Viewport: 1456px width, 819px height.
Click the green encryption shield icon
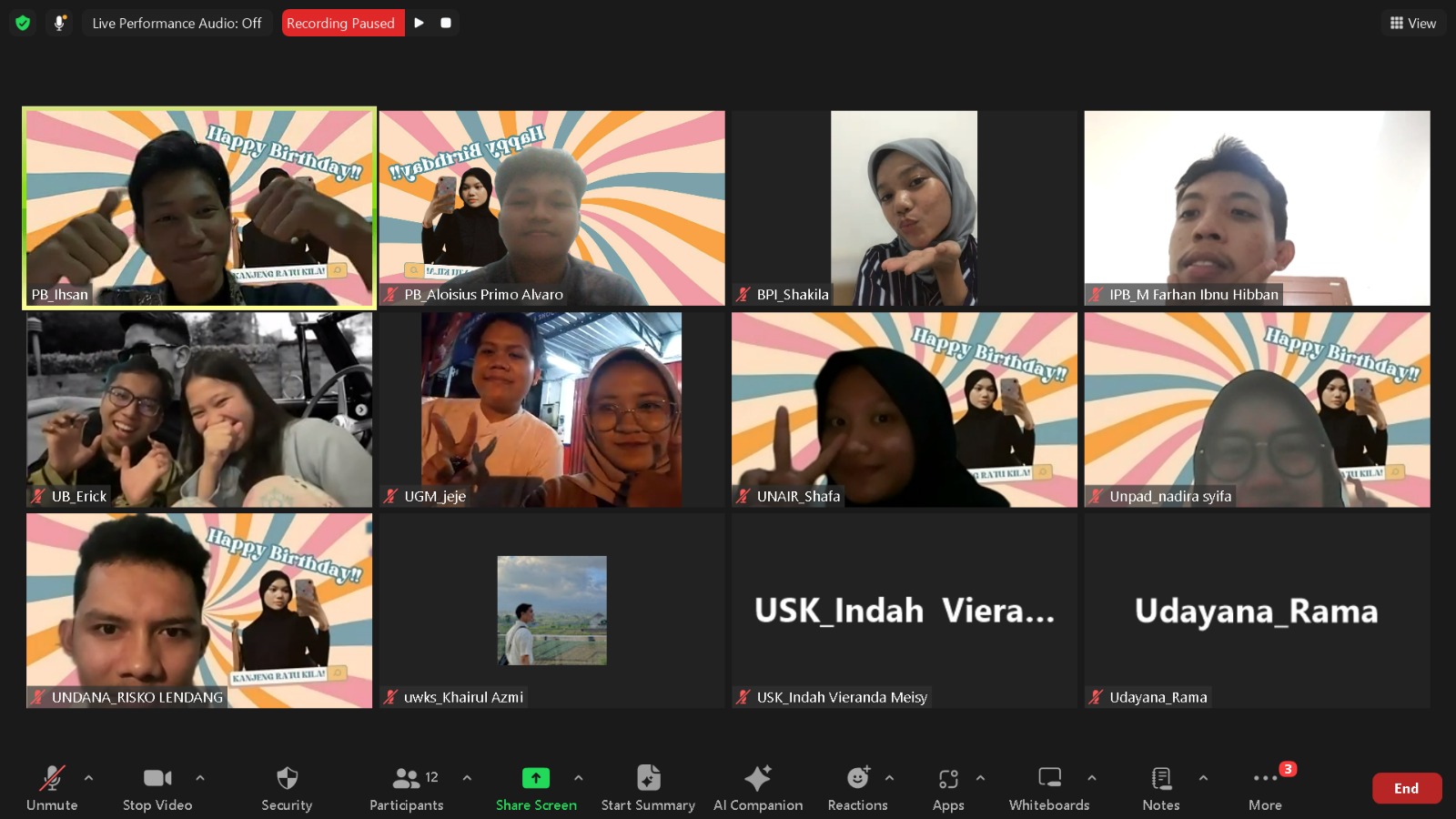[23, 23]
